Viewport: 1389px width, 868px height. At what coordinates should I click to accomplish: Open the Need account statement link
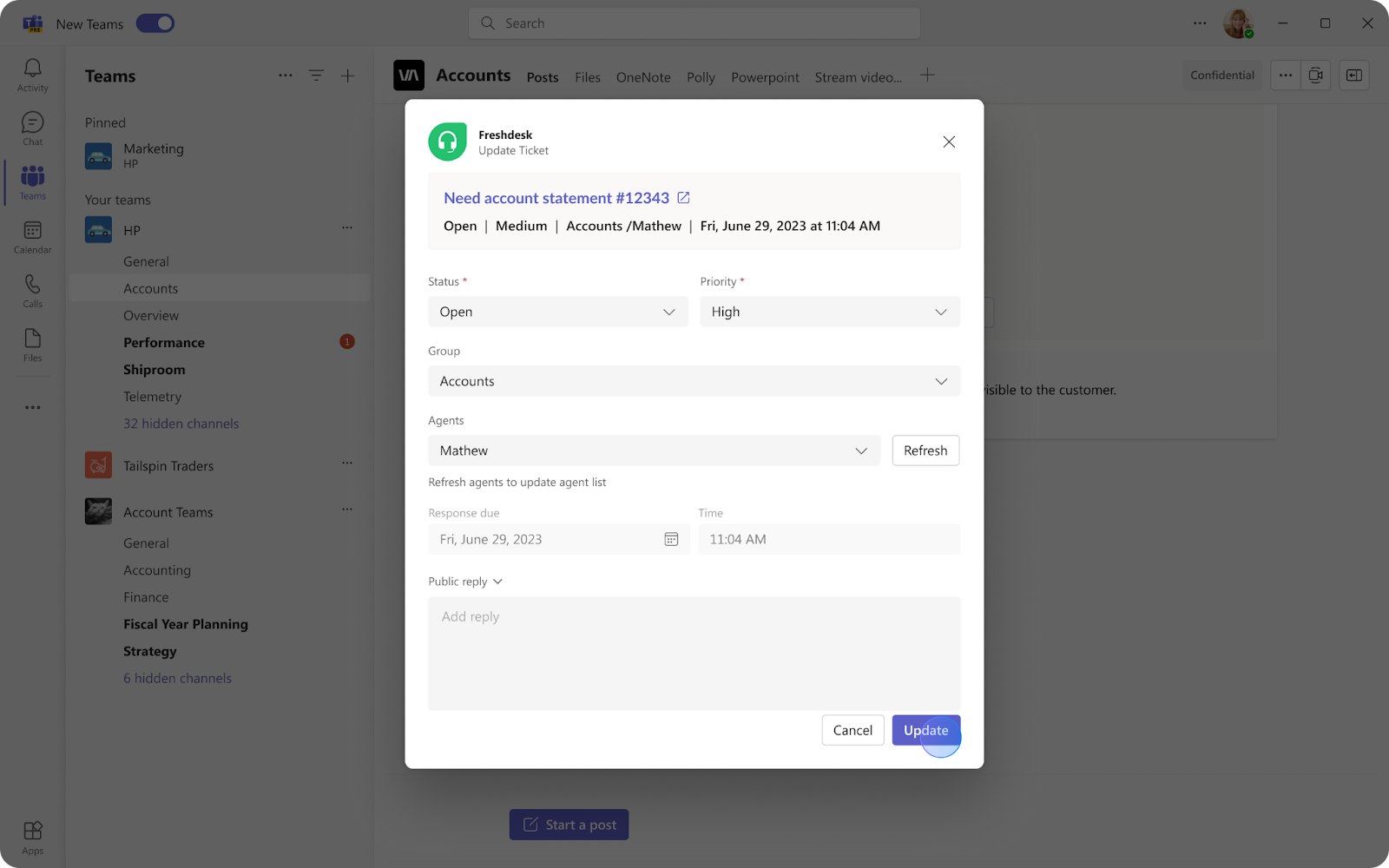pyautogui.click(x=556, y=198)
